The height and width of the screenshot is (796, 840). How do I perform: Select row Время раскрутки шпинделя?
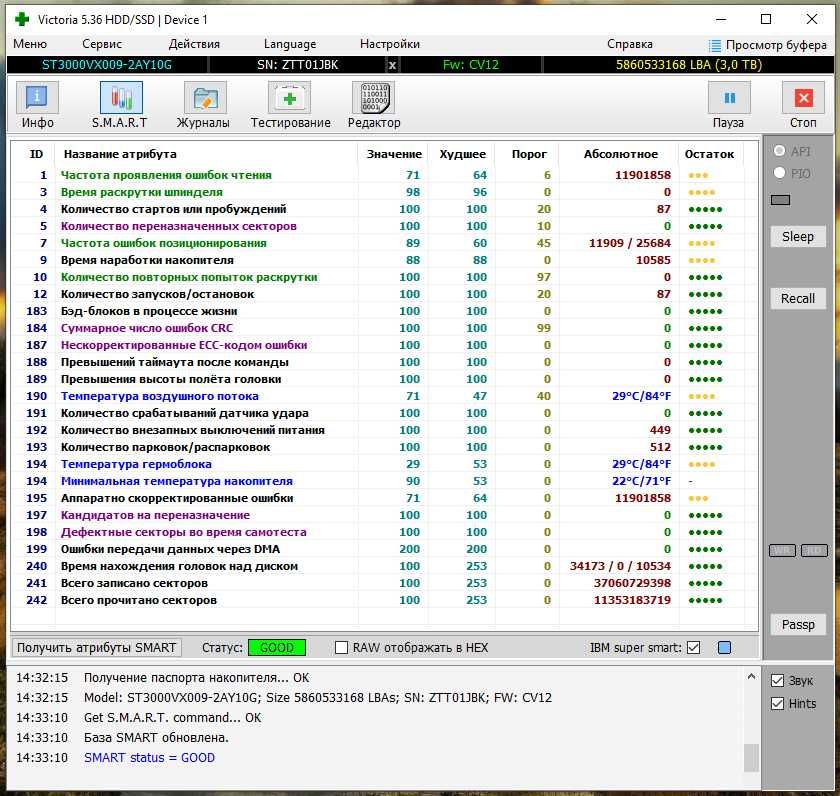(x=384, y=192)
